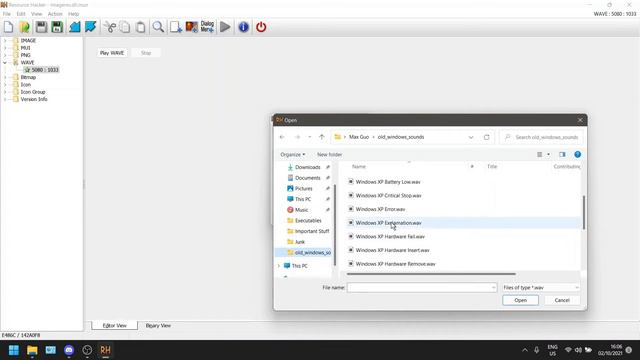Open the view options dropdown arrow

click(x=548, y=155)
